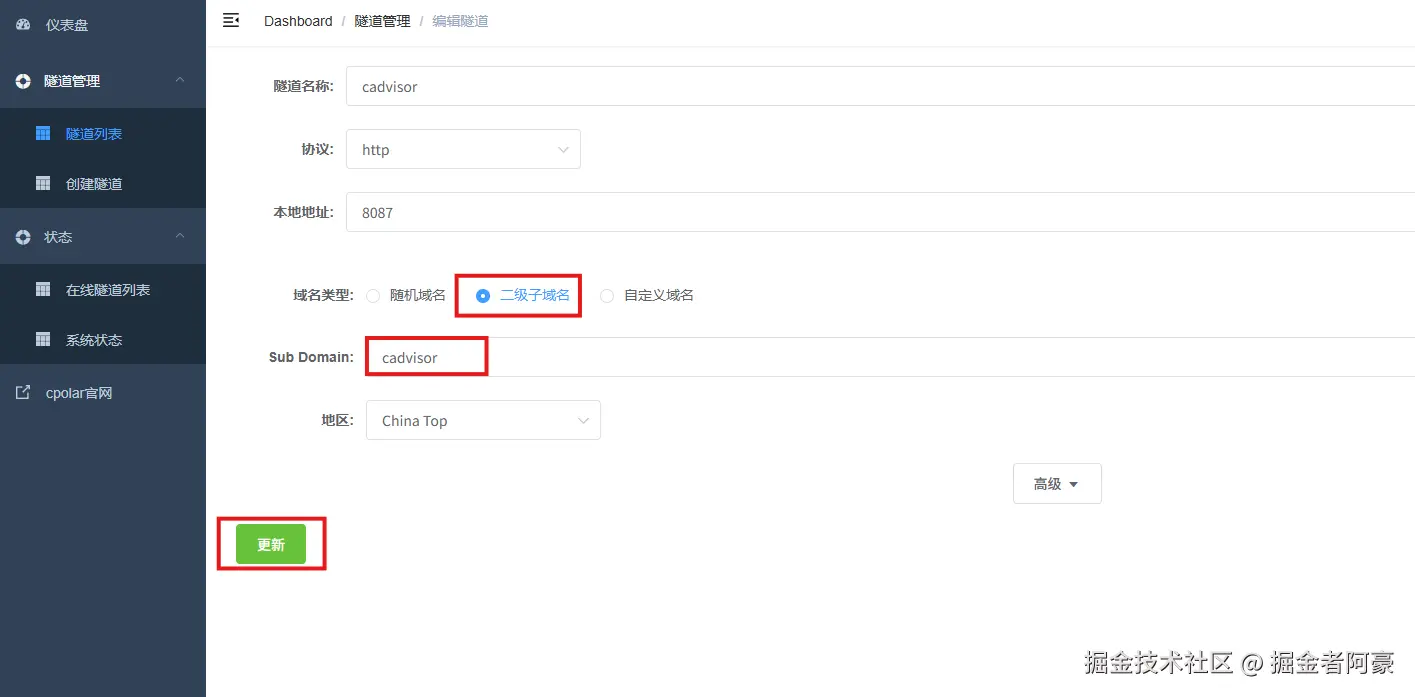The height and width of the screenshot is (697, 1415).
Task: Click the external link icon beside cpolar官网
Action: click(23, 393)
